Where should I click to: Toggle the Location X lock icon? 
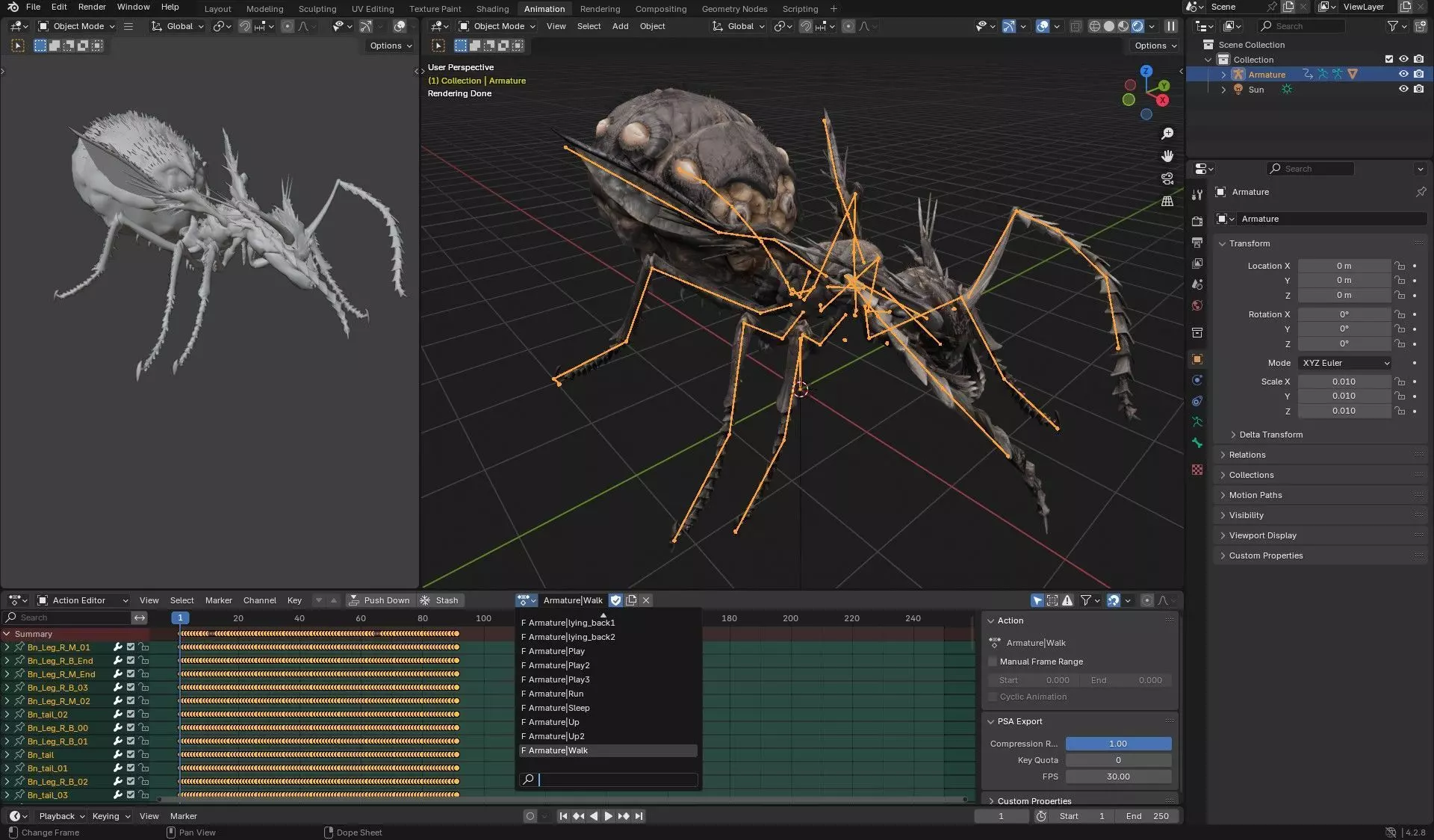tap(1400, 266)
